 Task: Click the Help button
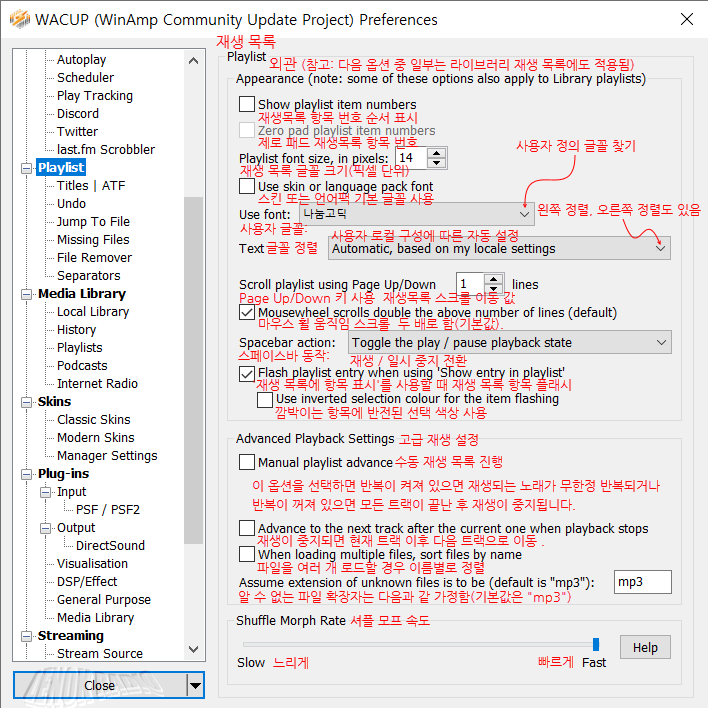click(x=645, y=647)
